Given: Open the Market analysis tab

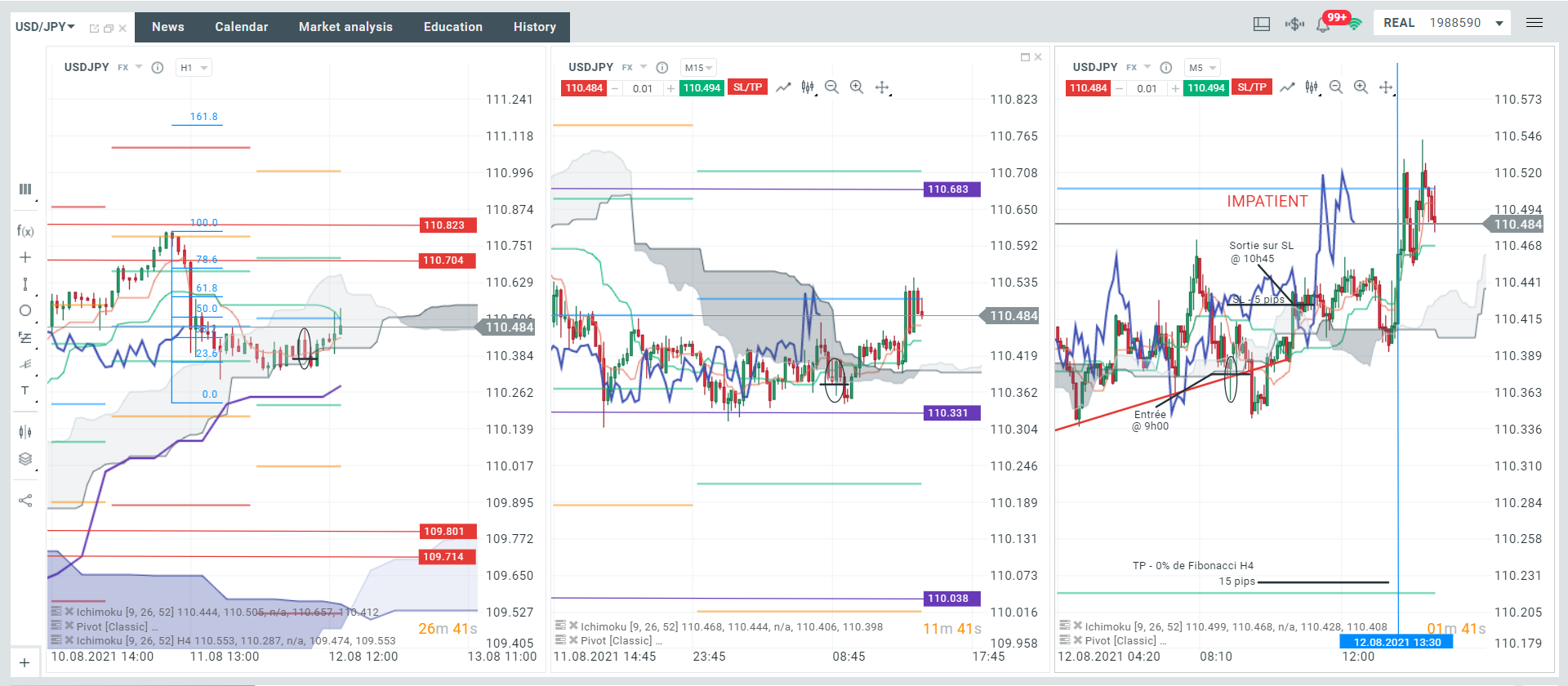Looking at the screenshot, I should (345, 27).
